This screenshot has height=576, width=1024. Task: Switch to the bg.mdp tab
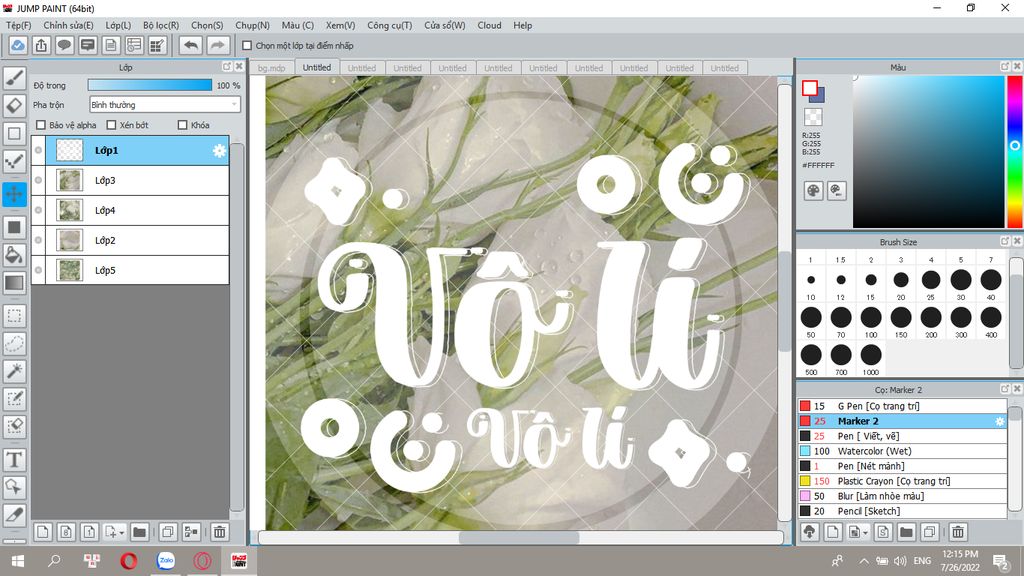pyautogui.click(x=272, y=68)
